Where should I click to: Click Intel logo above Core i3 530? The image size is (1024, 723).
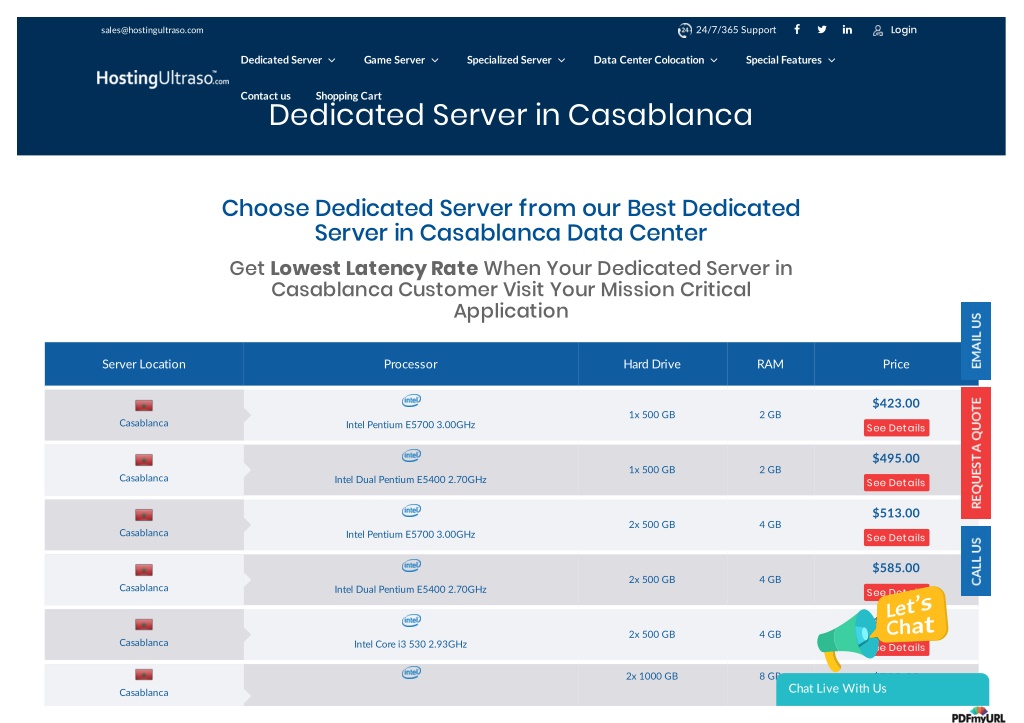click(x=411, y=620)
